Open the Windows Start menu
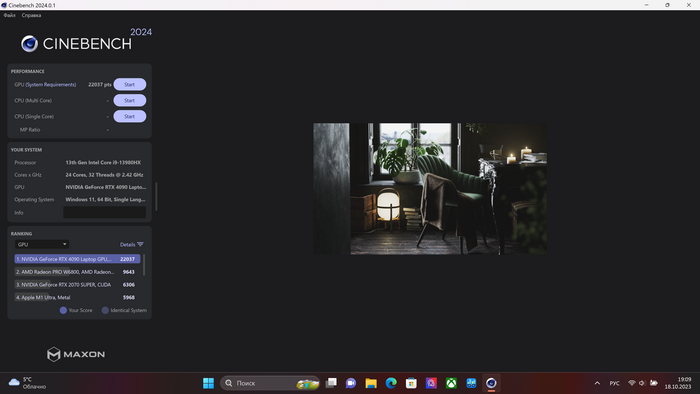Viewport: 700px width, 394px height. (x=208, y=383)
